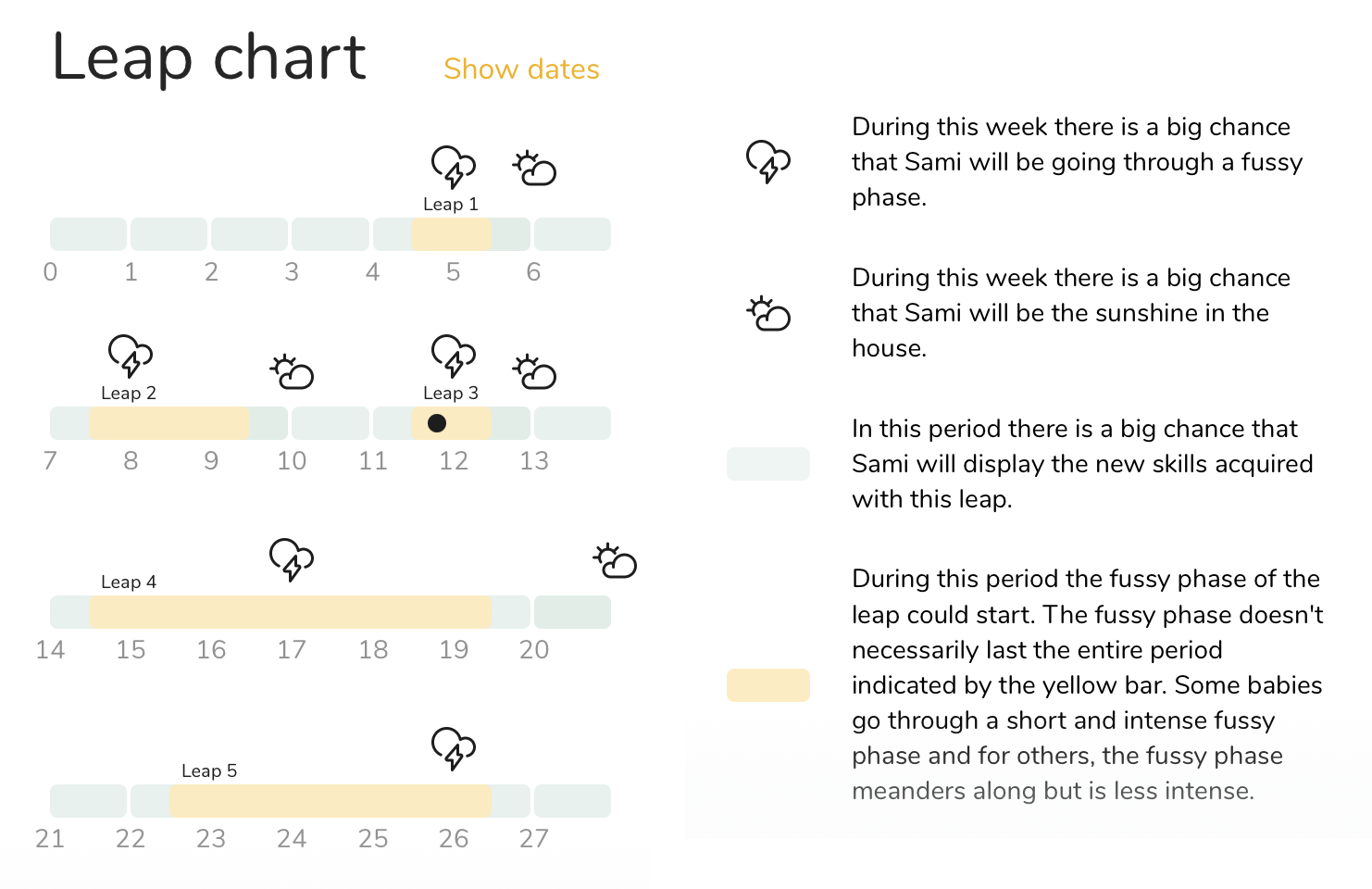Click the Leap 1 storm cloud icon
The image size is (1372, 889).
pos(454,167)
